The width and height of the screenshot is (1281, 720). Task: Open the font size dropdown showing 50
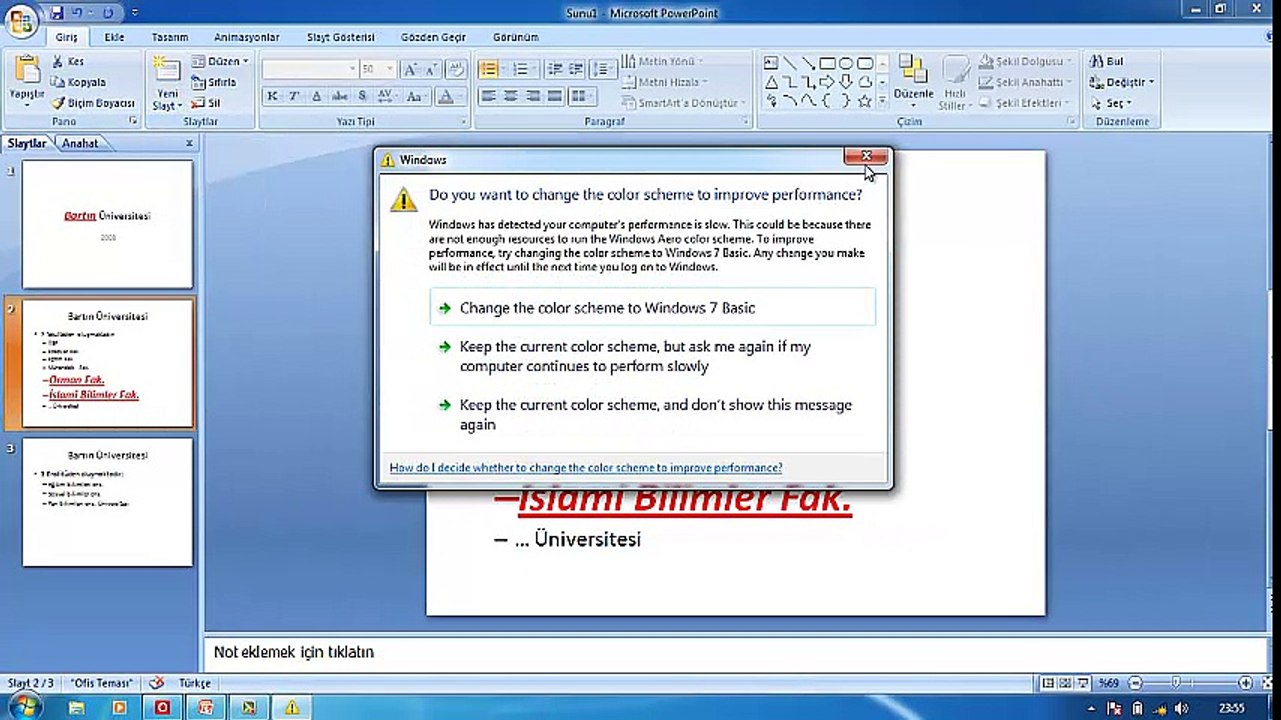[x=390, y=69]
